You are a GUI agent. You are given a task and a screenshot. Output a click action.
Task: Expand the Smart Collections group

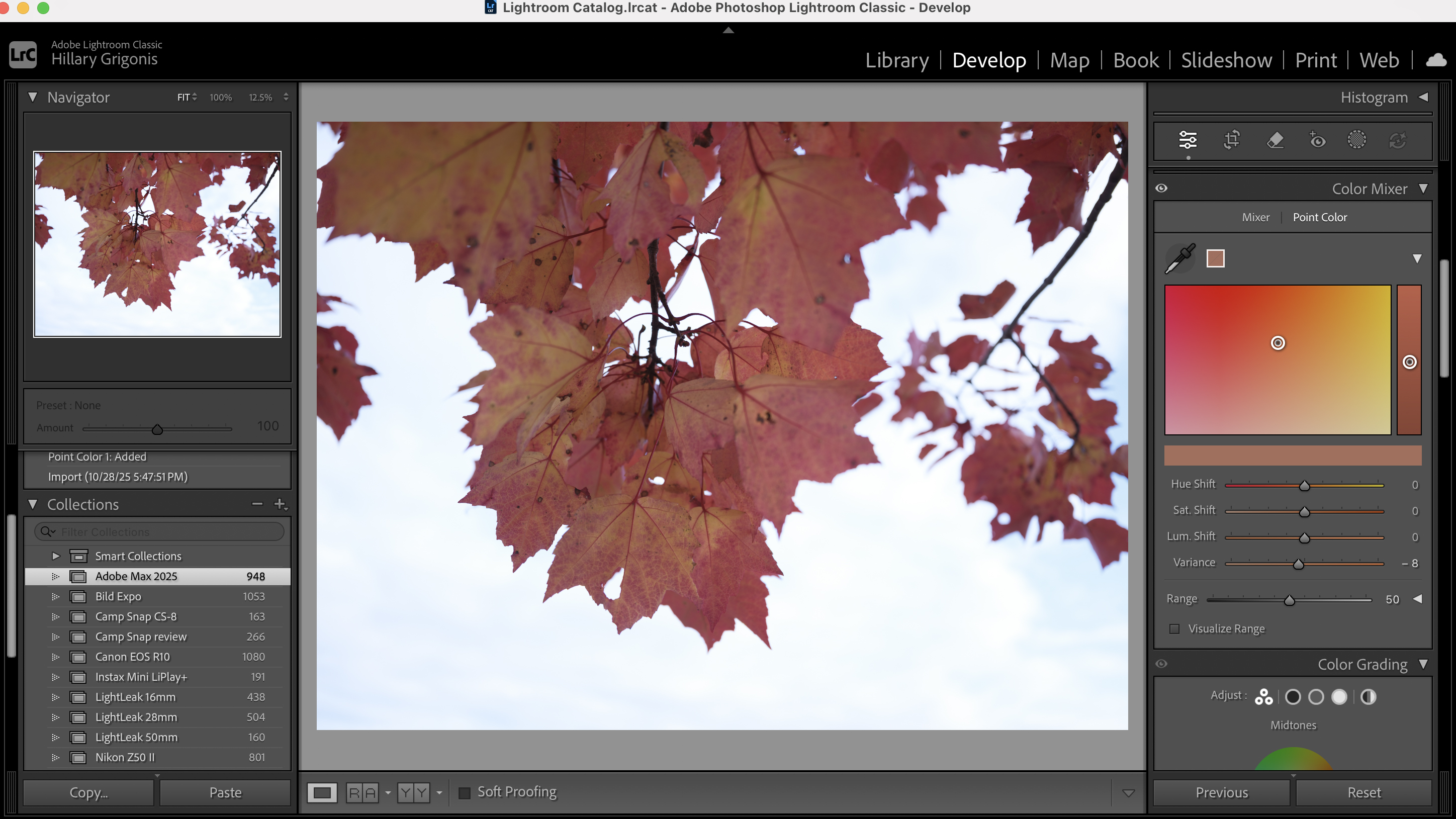55,556
